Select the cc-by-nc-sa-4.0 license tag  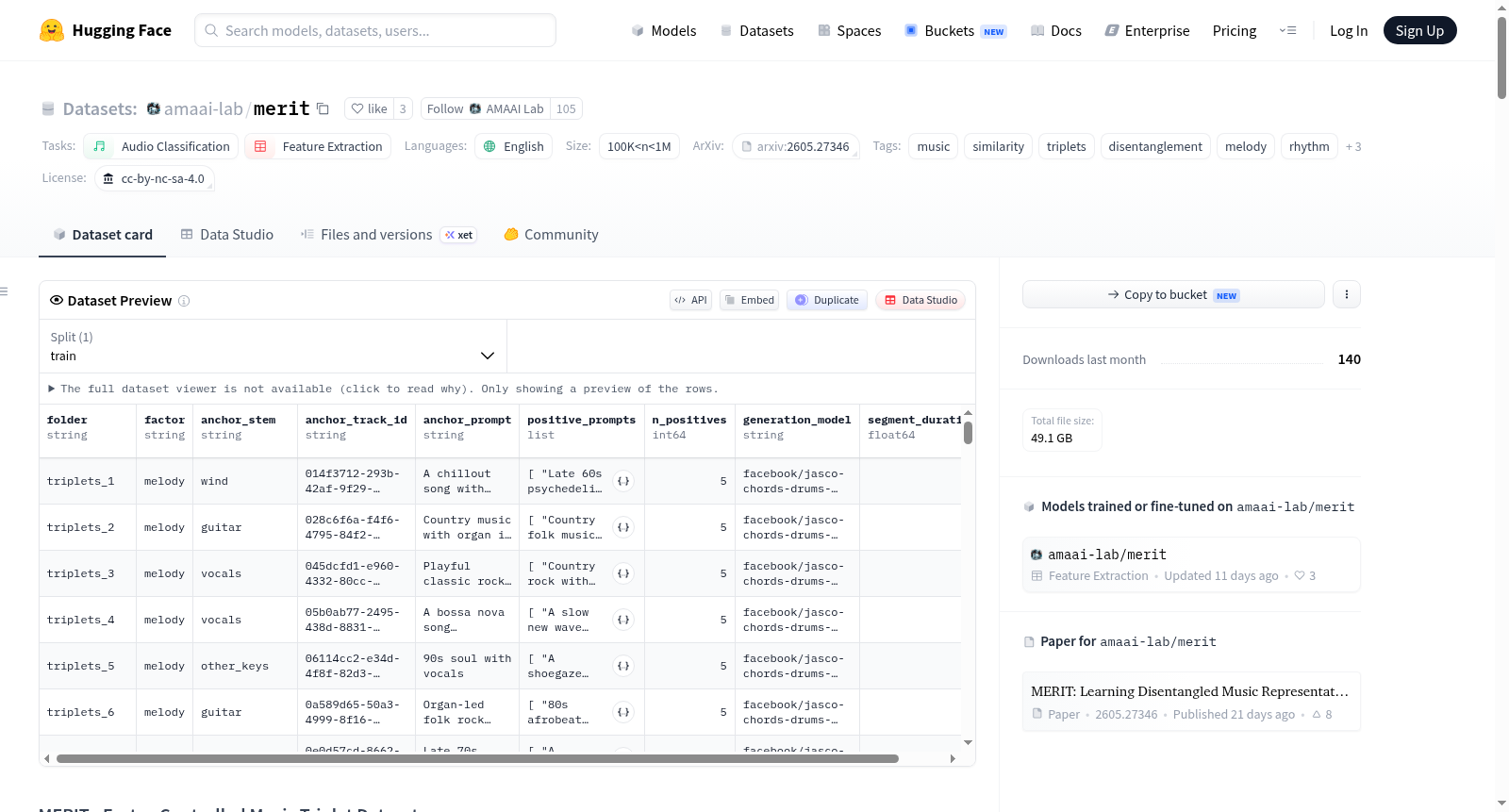(155, 178)
